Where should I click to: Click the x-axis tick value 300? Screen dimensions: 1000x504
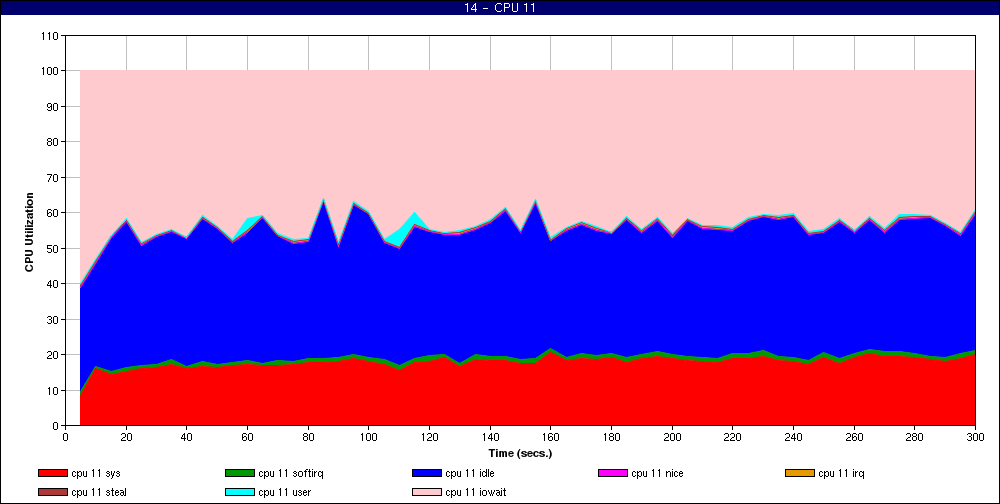(975, 438)
